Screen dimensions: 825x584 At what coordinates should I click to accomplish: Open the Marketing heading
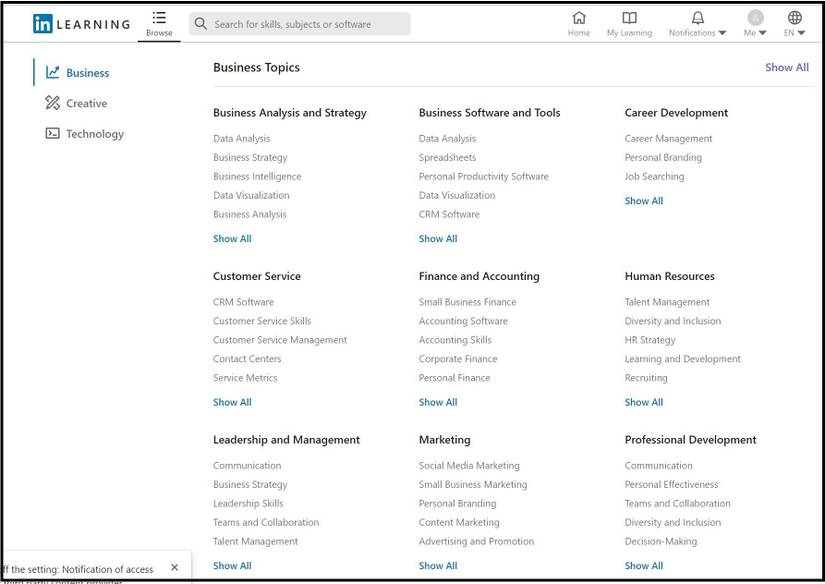[445, 440]
